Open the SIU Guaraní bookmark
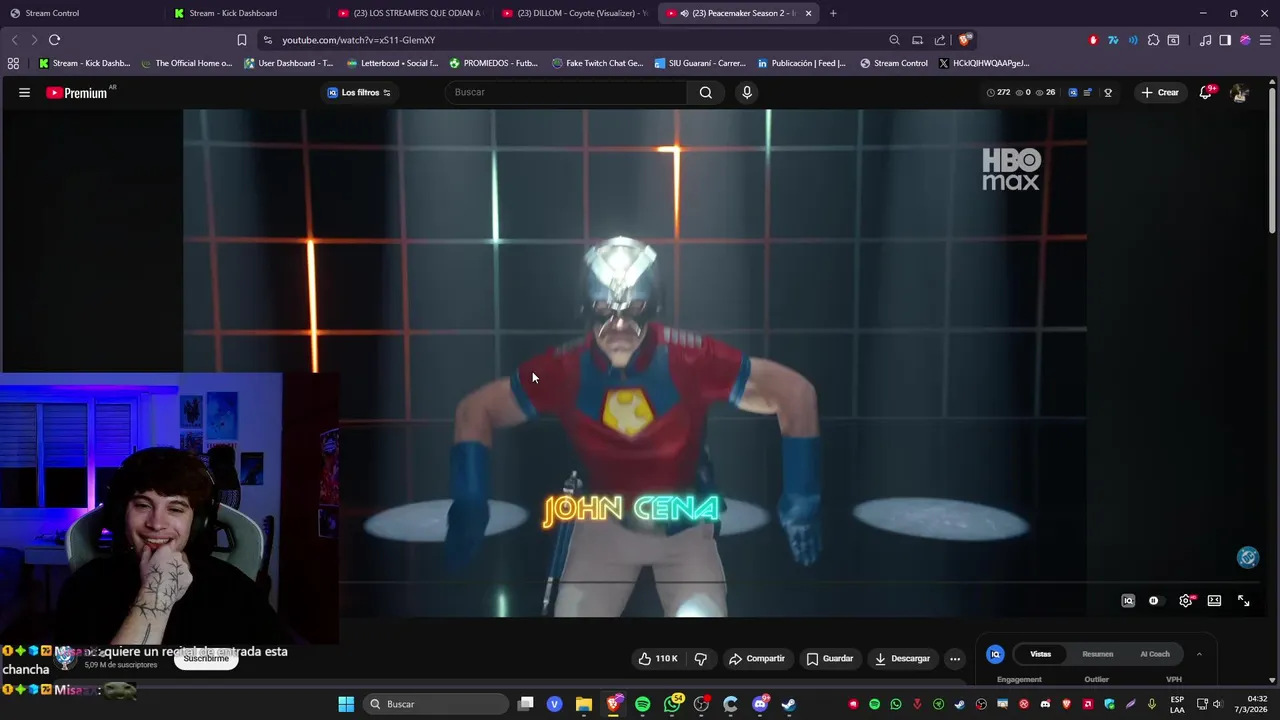This screenshot has width=1280, height=720. coord(700,63)
